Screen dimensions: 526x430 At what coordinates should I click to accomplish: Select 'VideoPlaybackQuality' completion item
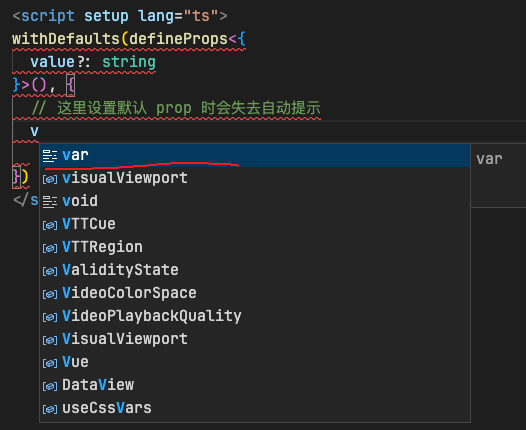pyautogui.click(x=255, y=316)
